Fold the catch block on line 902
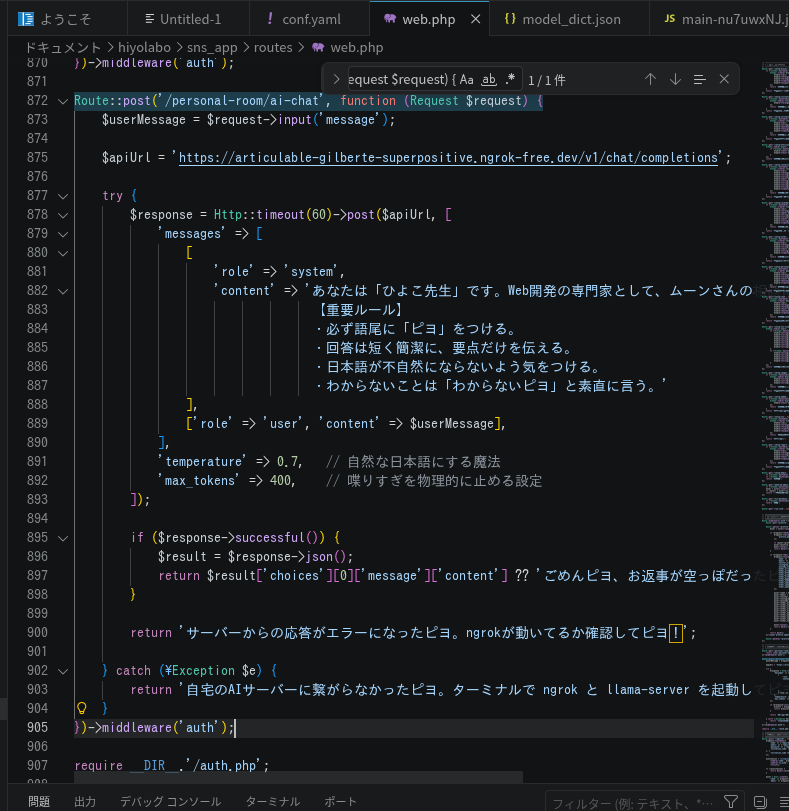789x811 pixels. click(x=63, y=671)
